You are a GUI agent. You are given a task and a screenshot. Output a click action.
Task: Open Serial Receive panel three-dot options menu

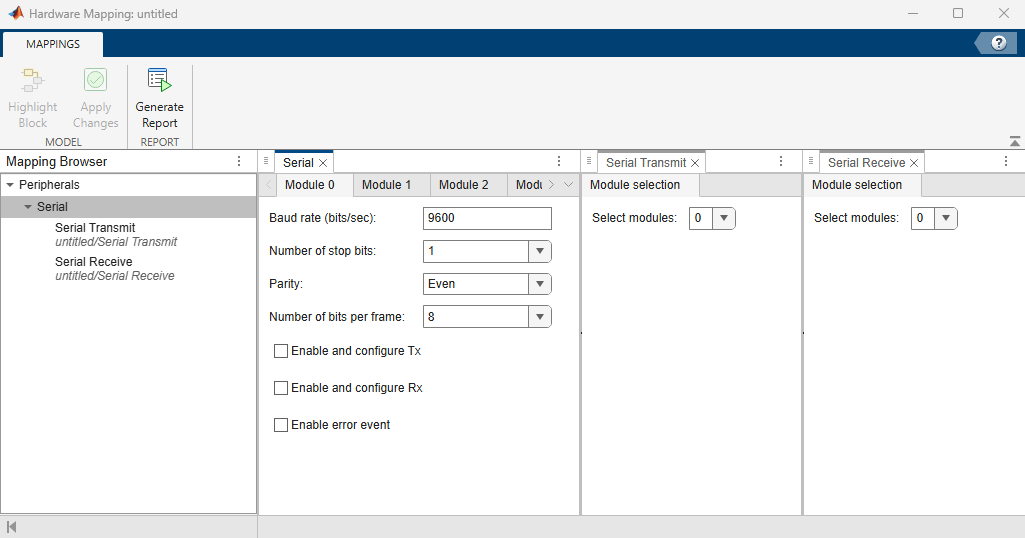click(x=1006, y=161)
